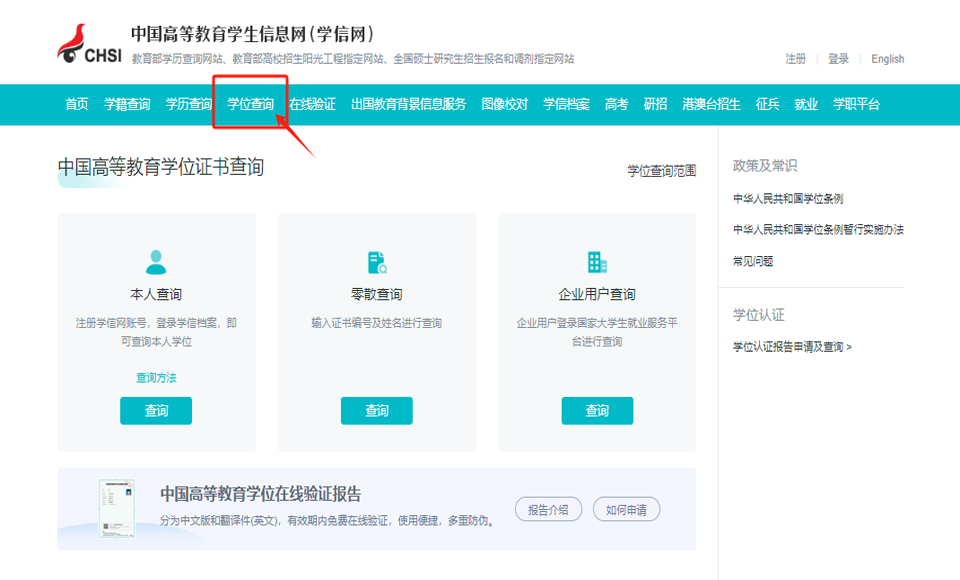Click the 报告介绍 button
The image size is (960, 580).
coord(548,510)
